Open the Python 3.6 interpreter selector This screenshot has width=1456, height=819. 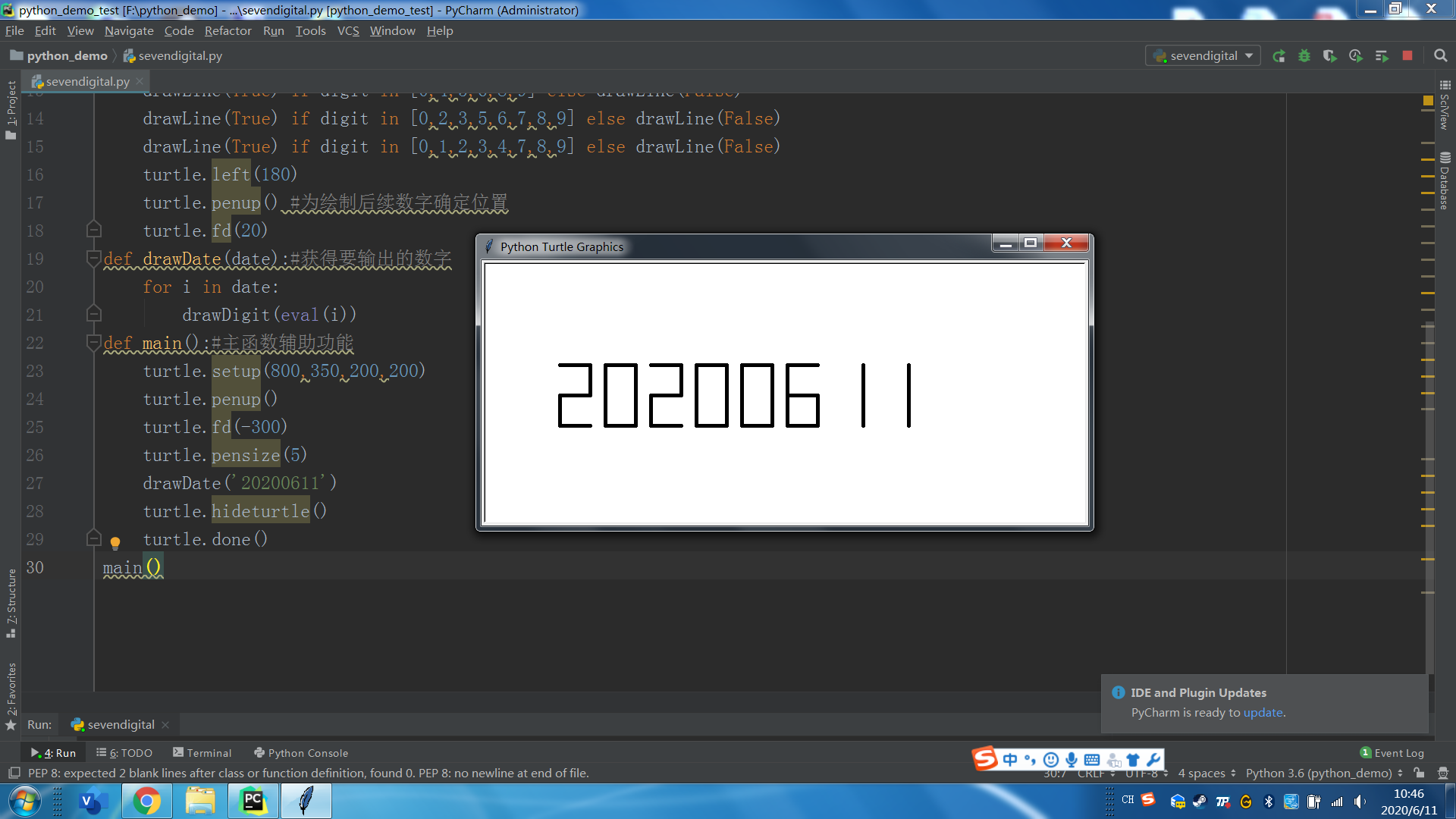(1323, 773)
